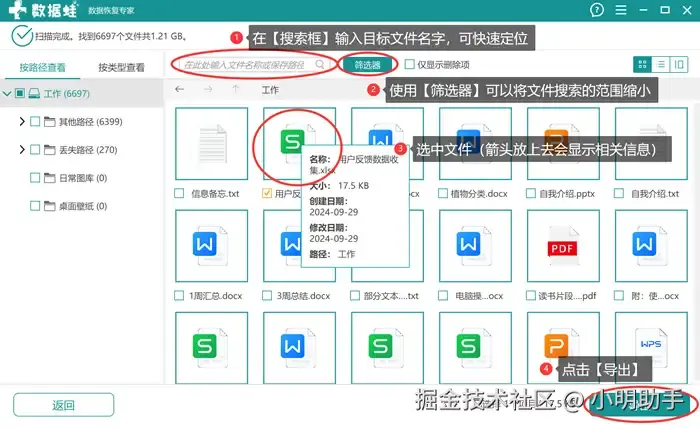Tick checkbox for 自我介绍.pptx
The image size is (700, 428).
531,193
